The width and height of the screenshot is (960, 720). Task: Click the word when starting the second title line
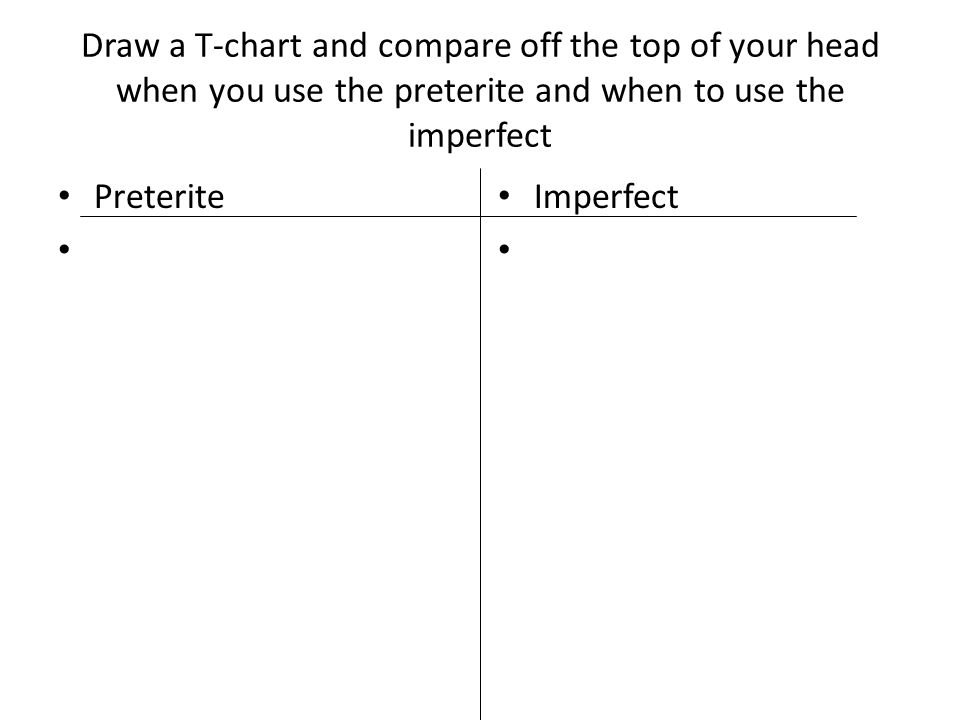click(157, 91)
